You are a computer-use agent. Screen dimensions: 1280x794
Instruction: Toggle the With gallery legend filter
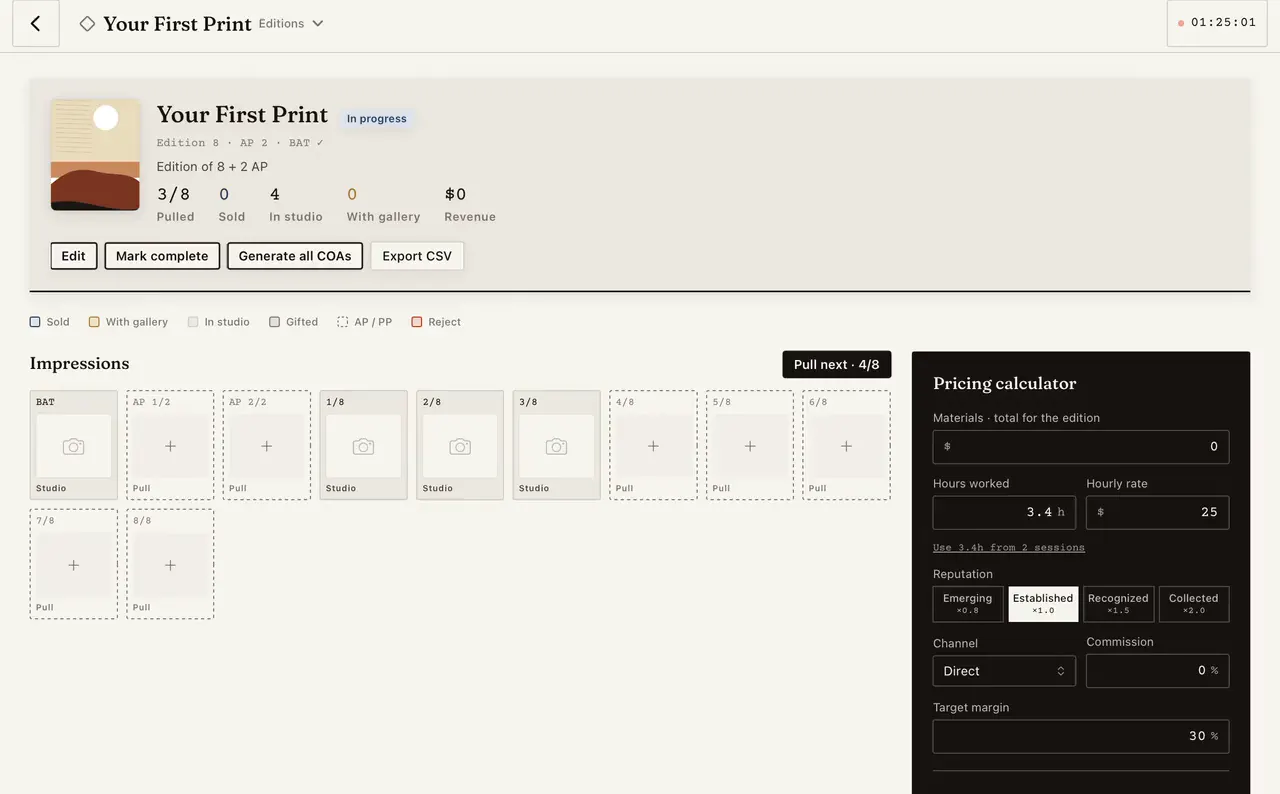coord(128,322)
